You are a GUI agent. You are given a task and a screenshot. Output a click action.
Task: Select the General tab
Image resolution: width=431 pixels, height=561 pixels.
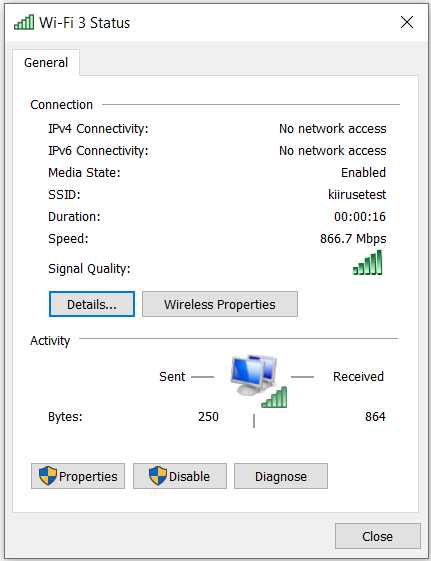[x=46, y=63]
